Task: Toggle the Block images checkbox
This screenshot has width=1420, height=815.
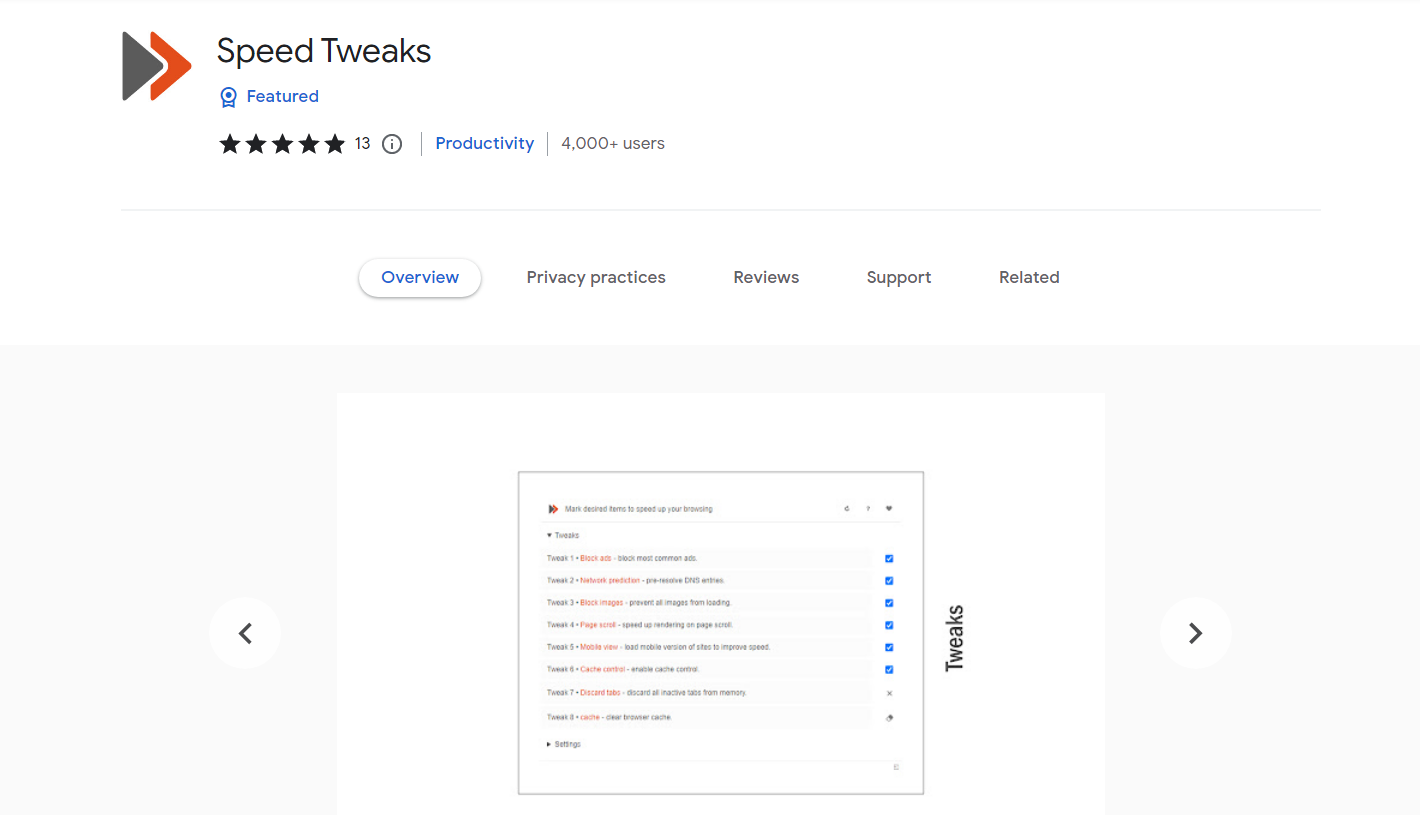Action: (889, 603)
